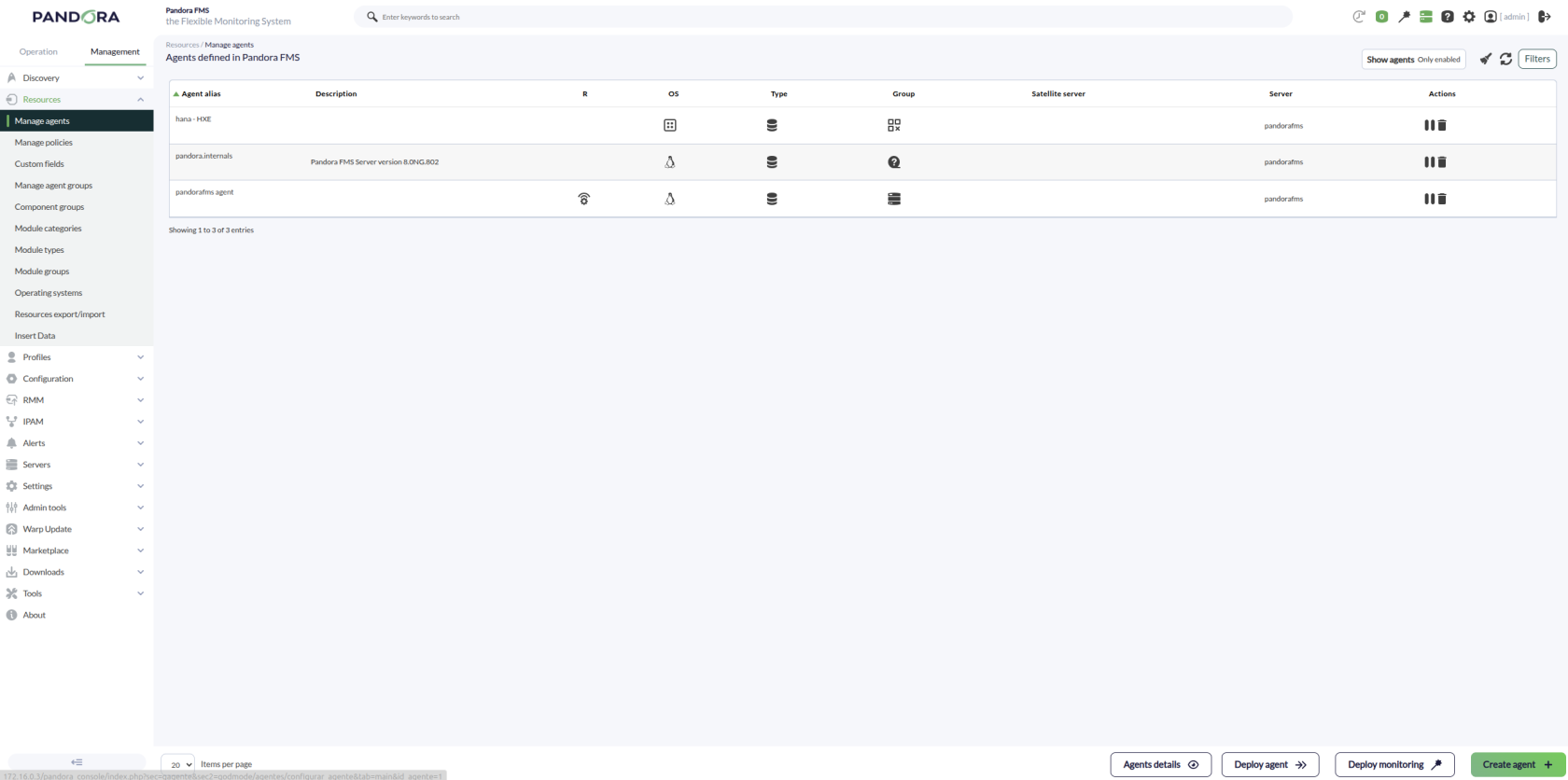Open the gear settings icon in header
This screenshot has width=1568, height=780.
coord(1469,17)
